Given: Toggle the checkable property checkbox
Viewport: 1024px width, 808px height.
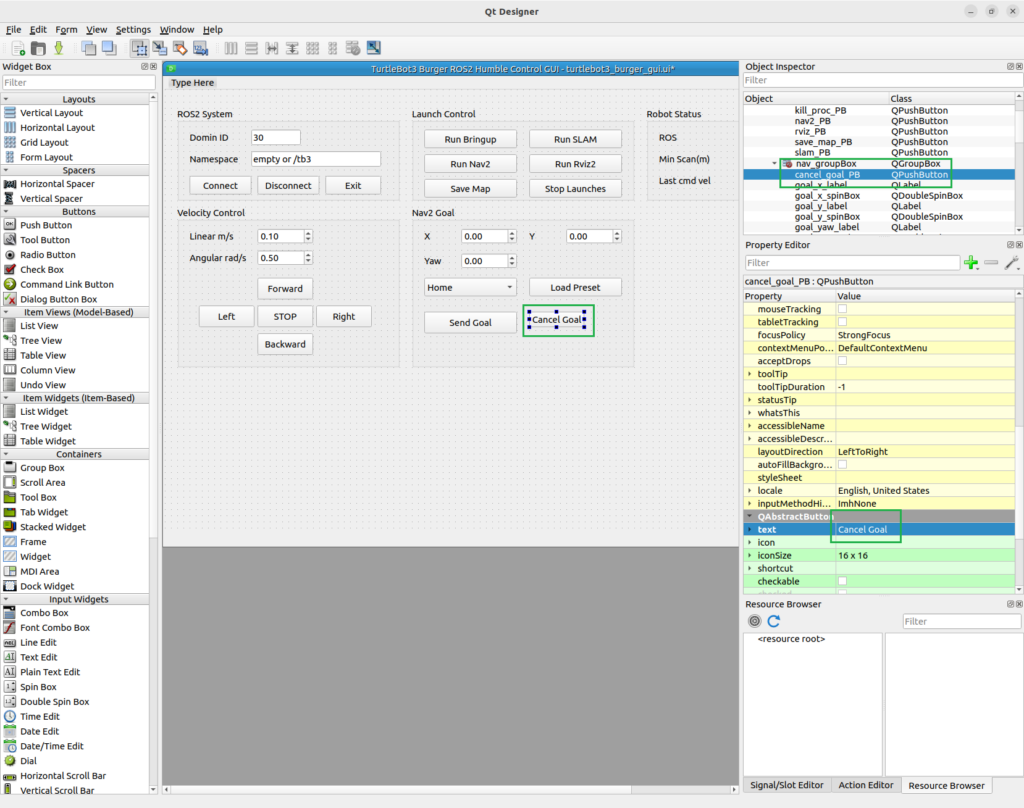Looking at the screenshot, I should pyautogui.click(x=842, y=581).
